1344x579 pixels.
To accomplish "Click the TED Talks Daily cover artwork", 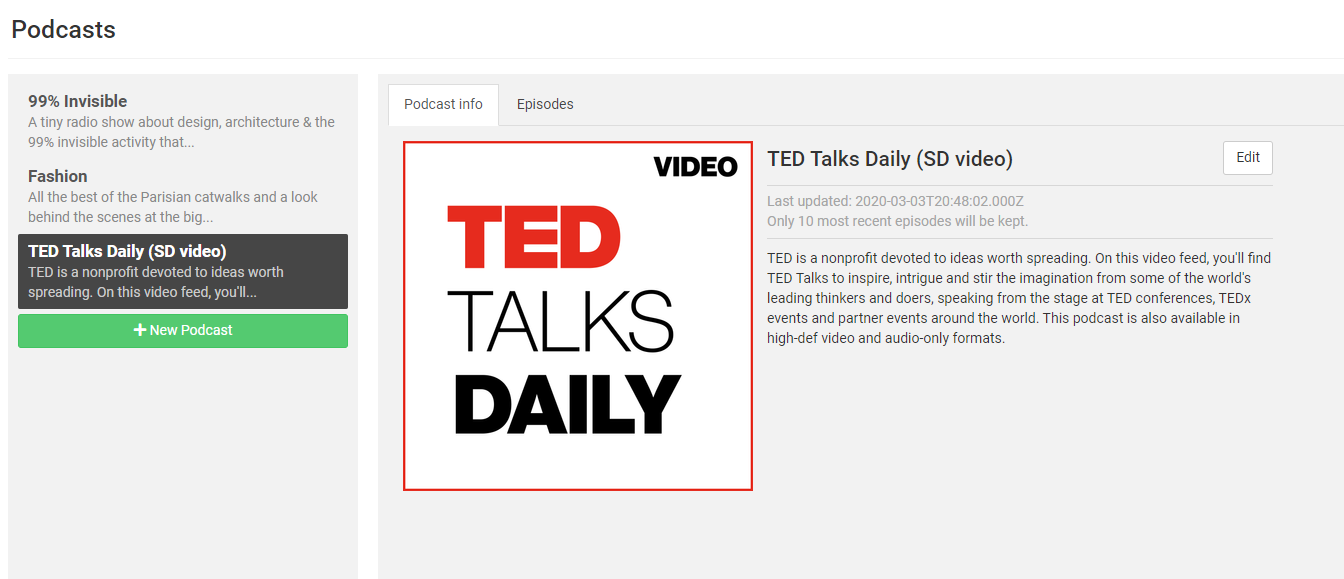I will pos(578,316).
